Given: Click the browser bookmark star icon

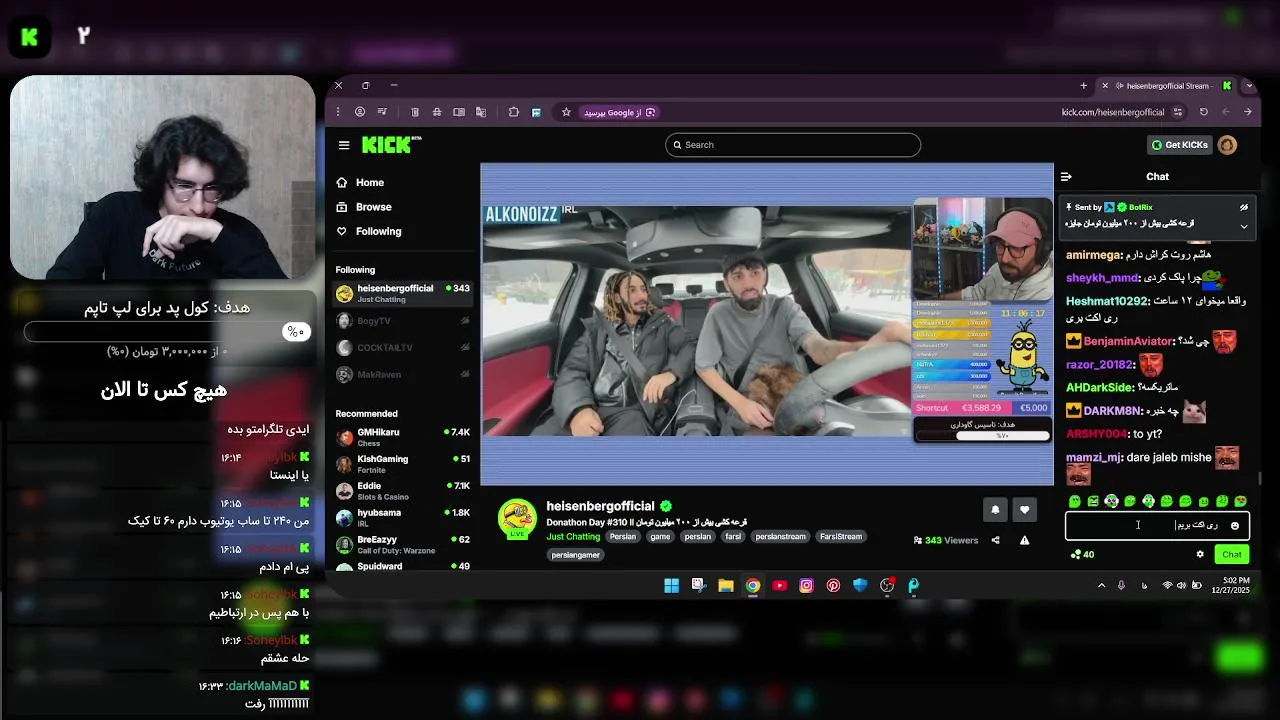Looking at the screenshot, I should coord(566,112).
